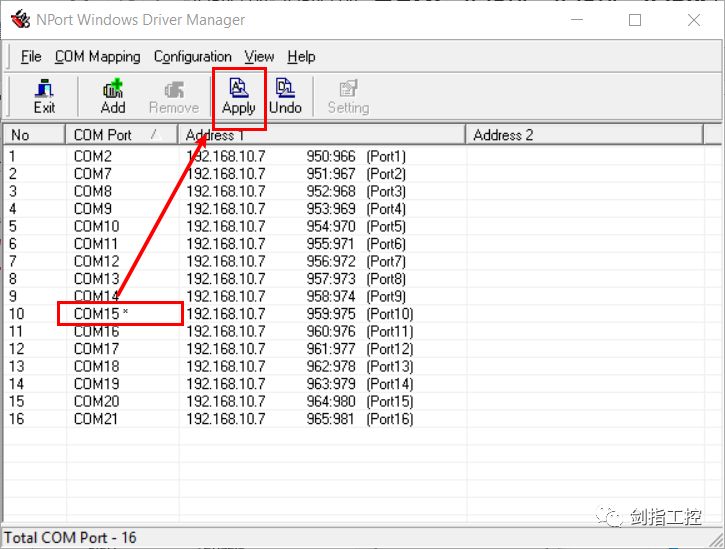Click the 954:970 (Port5) entry

pyautogui.click(x=356, y=226)
